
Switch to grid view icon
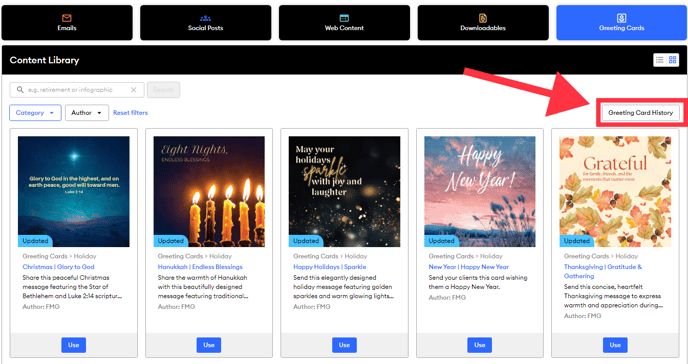point(673,60)
